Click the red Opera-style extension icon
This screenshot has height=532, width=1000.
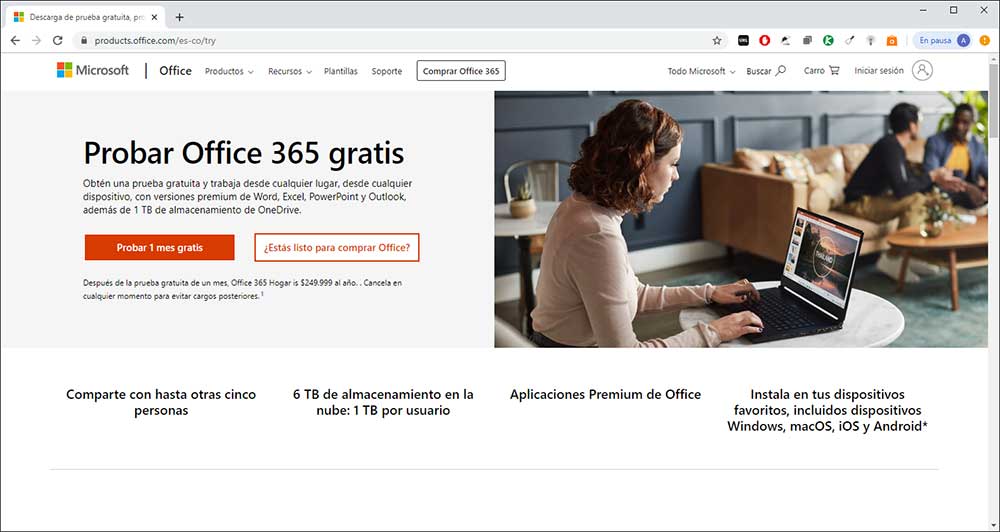coord(764,40)
